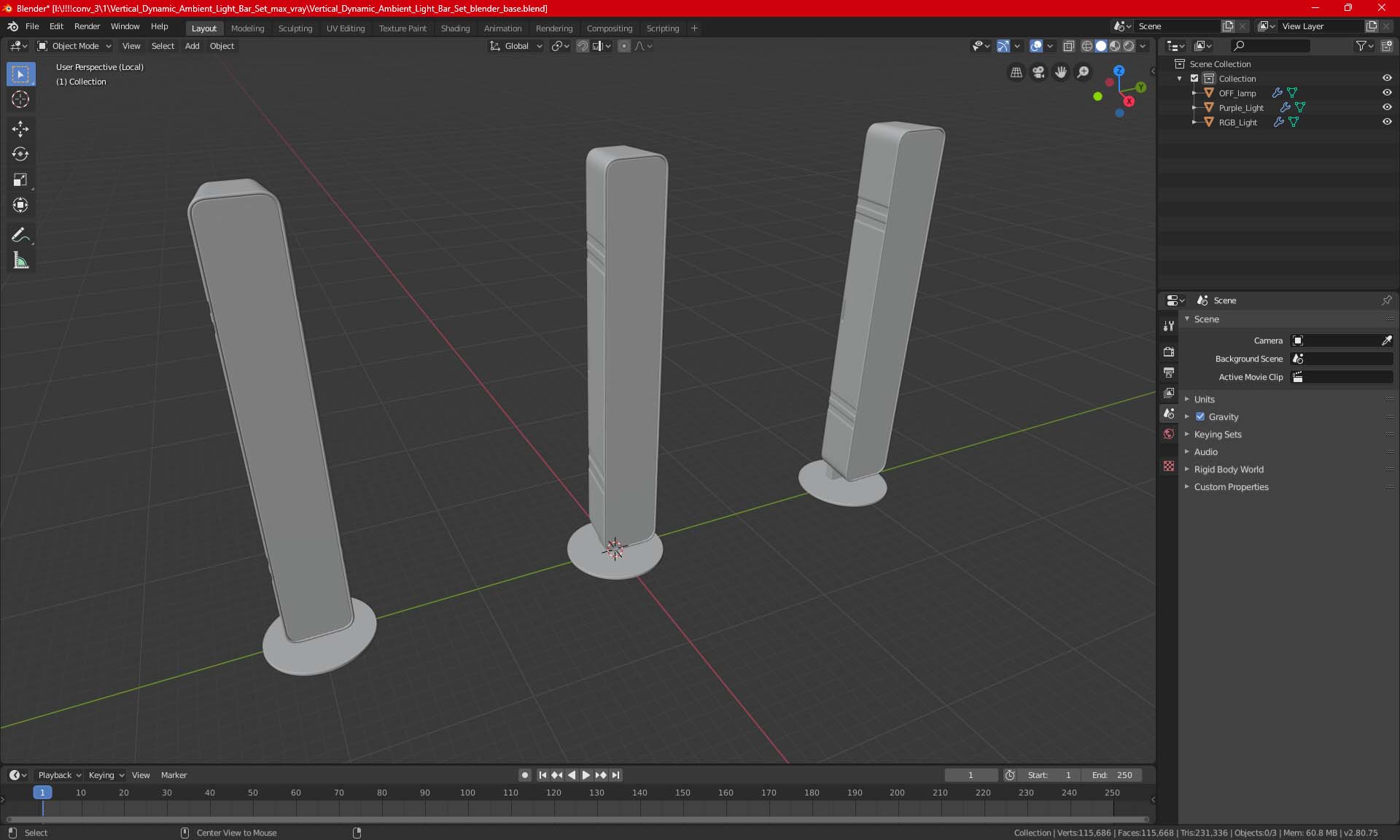
Task: Toggle camera view icon in viewport
Action: coord(1038,72)
